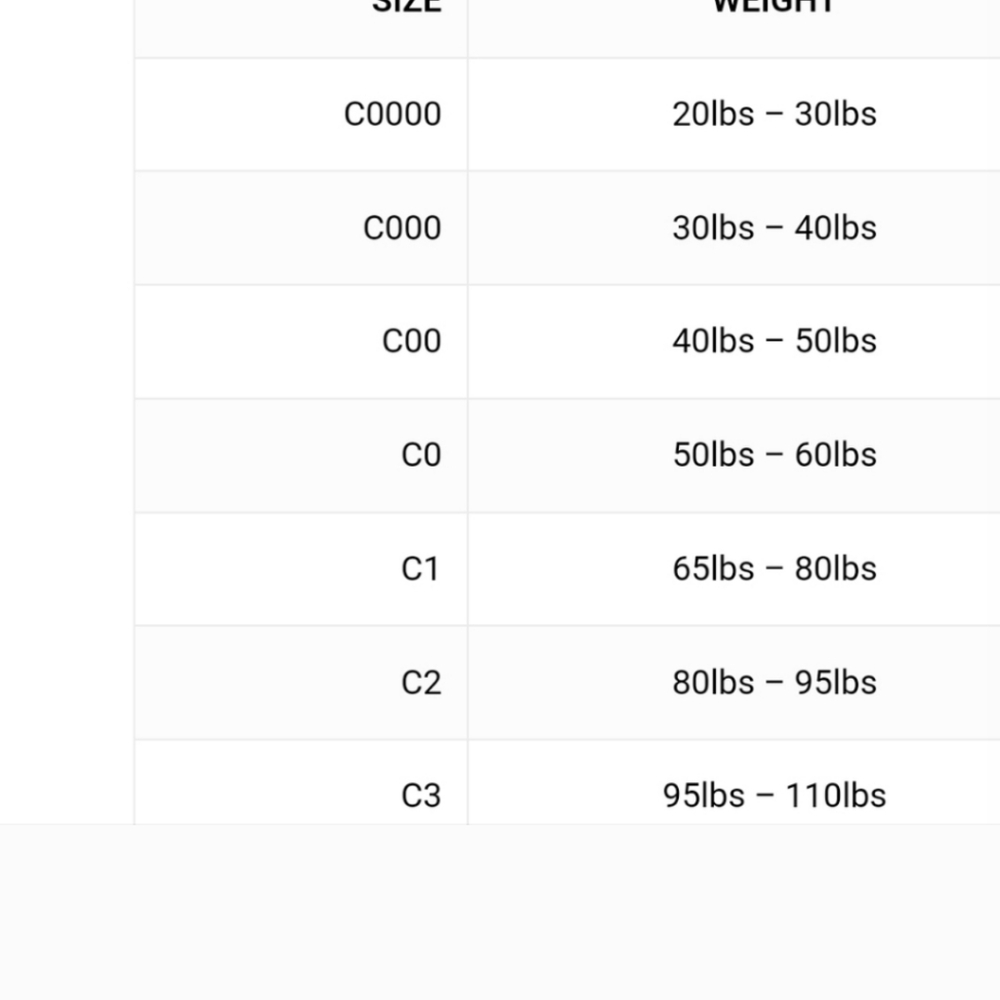Click the C3 size label
Image resolution: width=1000 pixels, height=1000 pixels.
[x=421, y=796]
